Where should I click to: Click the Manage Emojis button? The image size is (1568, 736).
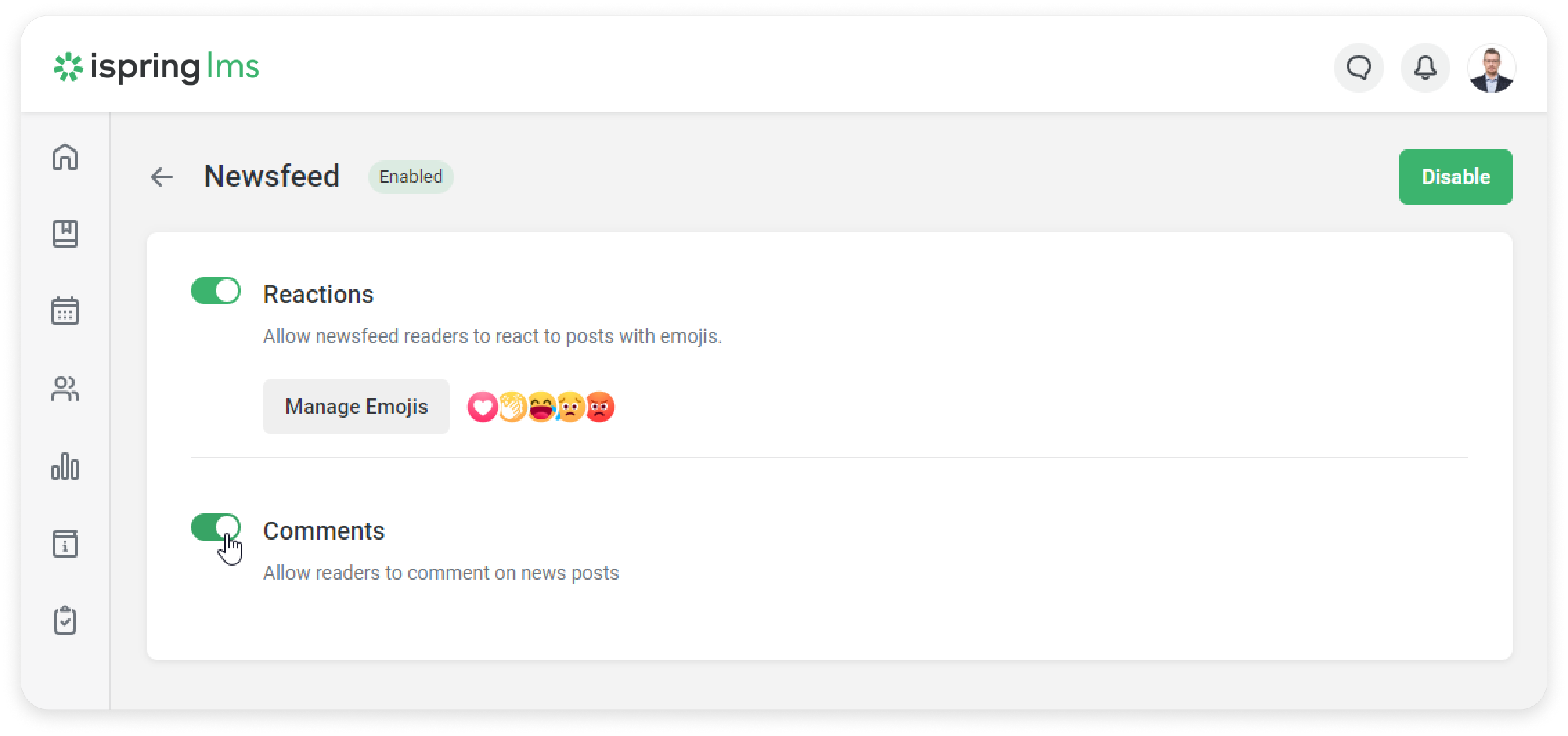[356, 406]
